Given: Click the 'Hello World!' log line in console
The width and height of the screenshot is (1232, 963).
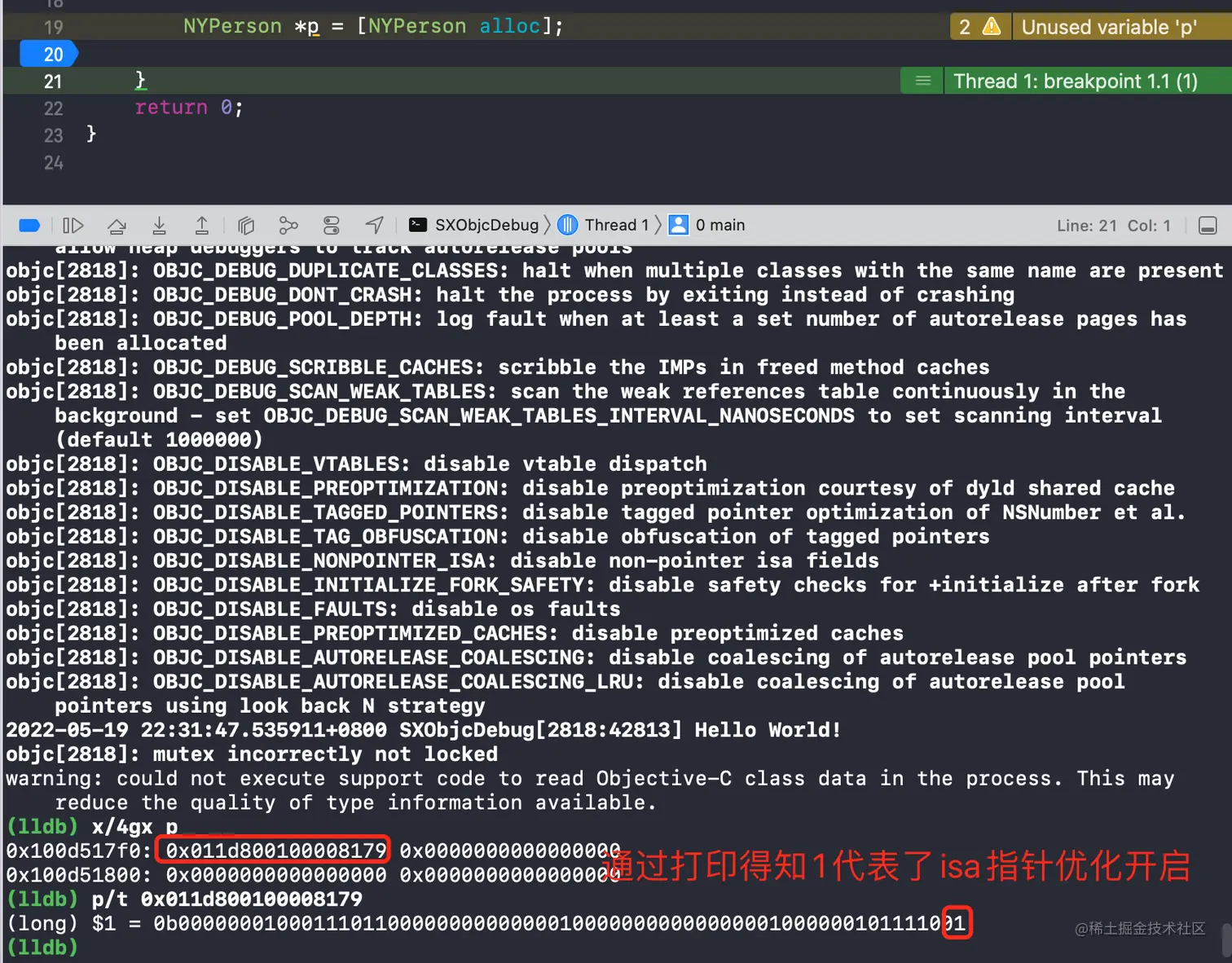Looking at the screenshot, I should click(x=423, y=730).
